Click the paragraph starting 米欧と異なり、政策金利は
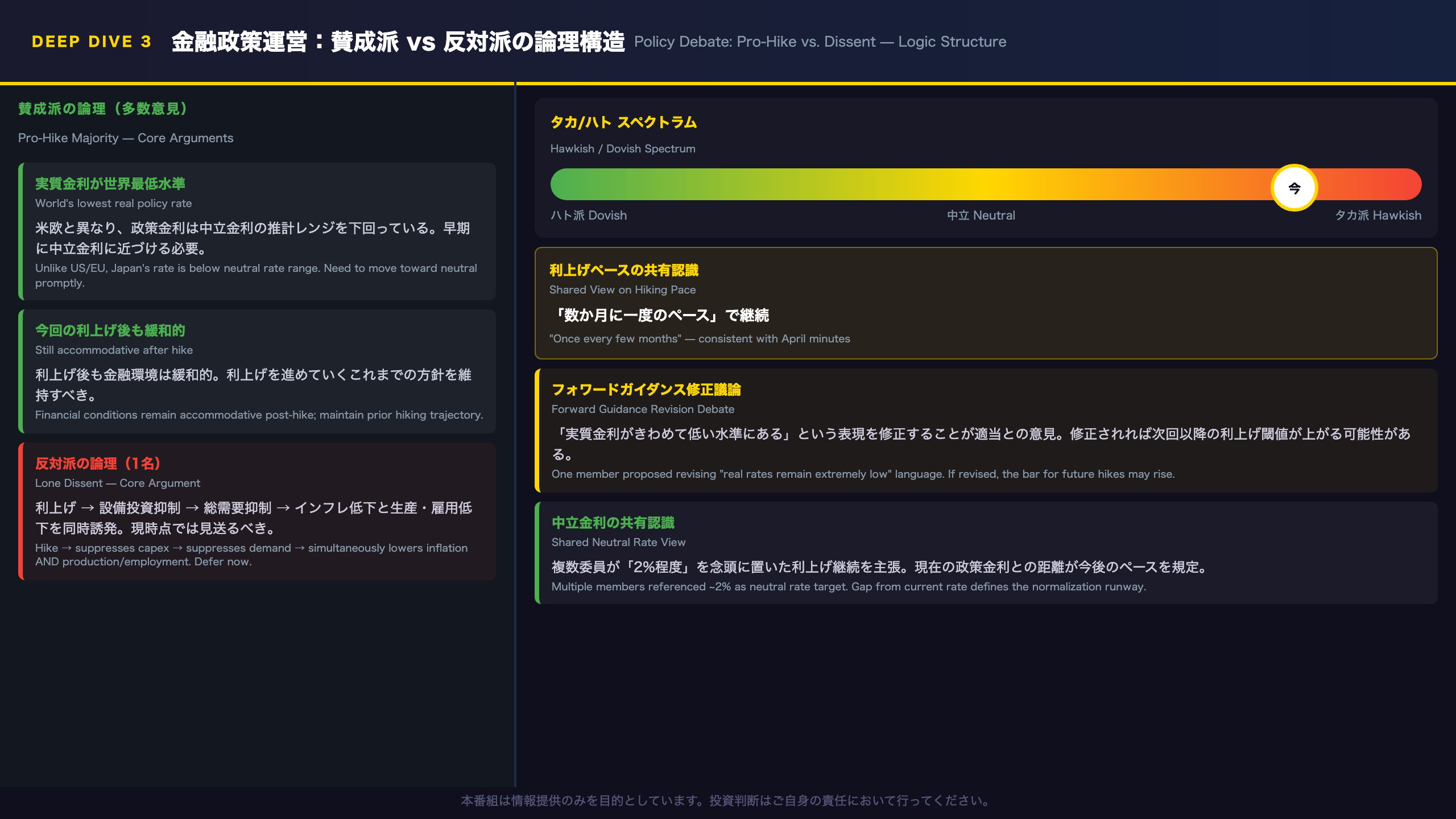The height and width of the screenshot is (819, 1456). (253, 238)
